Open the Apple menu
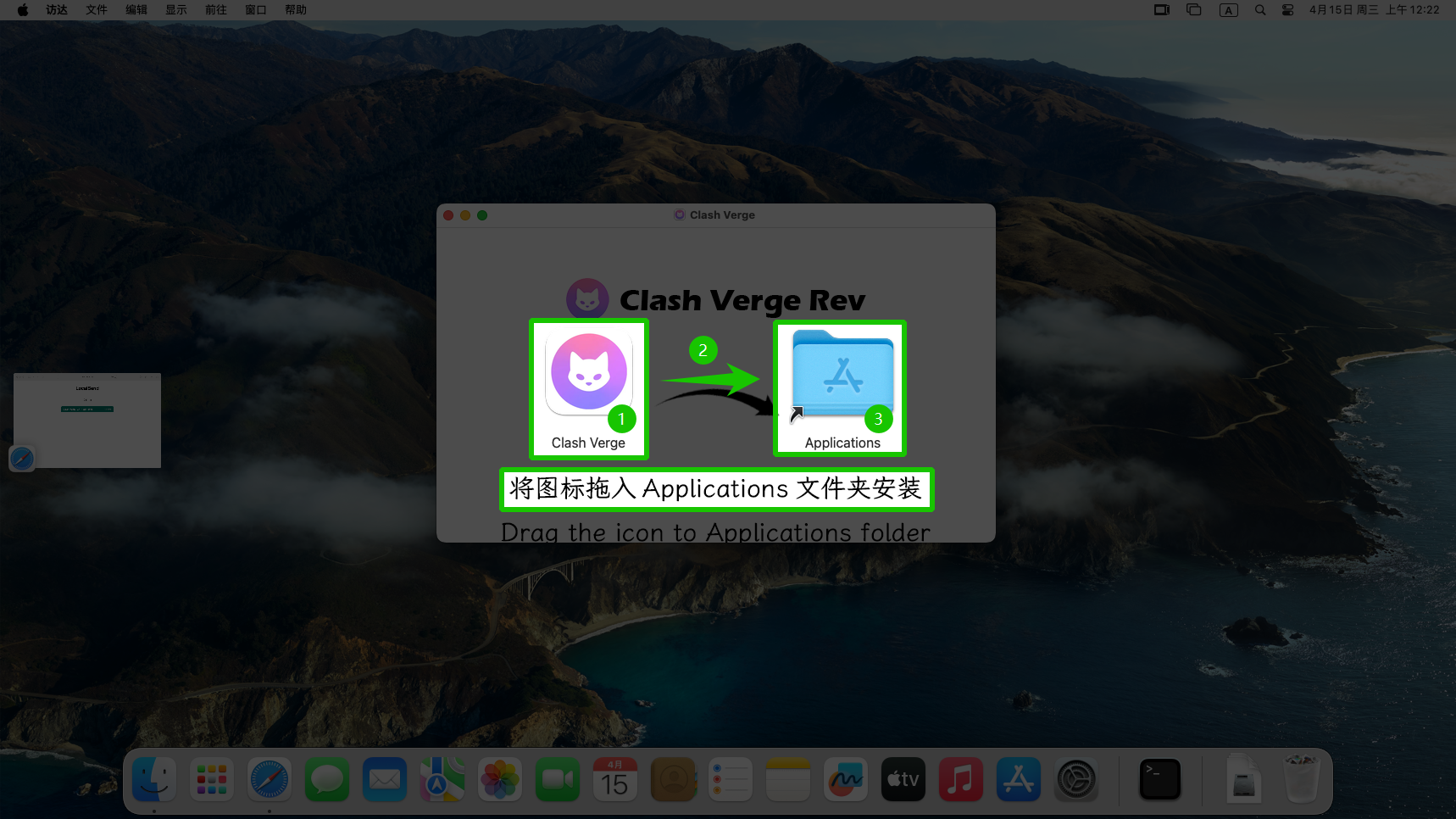Screen dimensions: 1456x819 [23, 10]
